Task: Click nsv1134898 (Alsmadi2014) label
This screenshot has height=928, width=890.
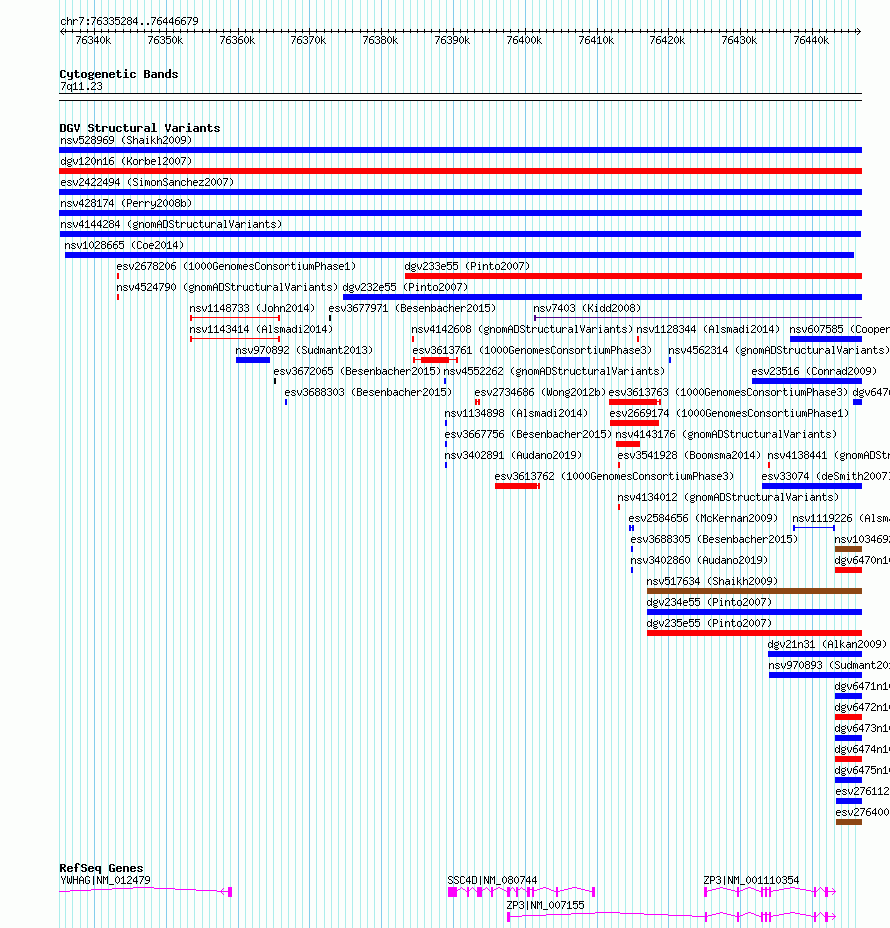Action: point(516,413)
